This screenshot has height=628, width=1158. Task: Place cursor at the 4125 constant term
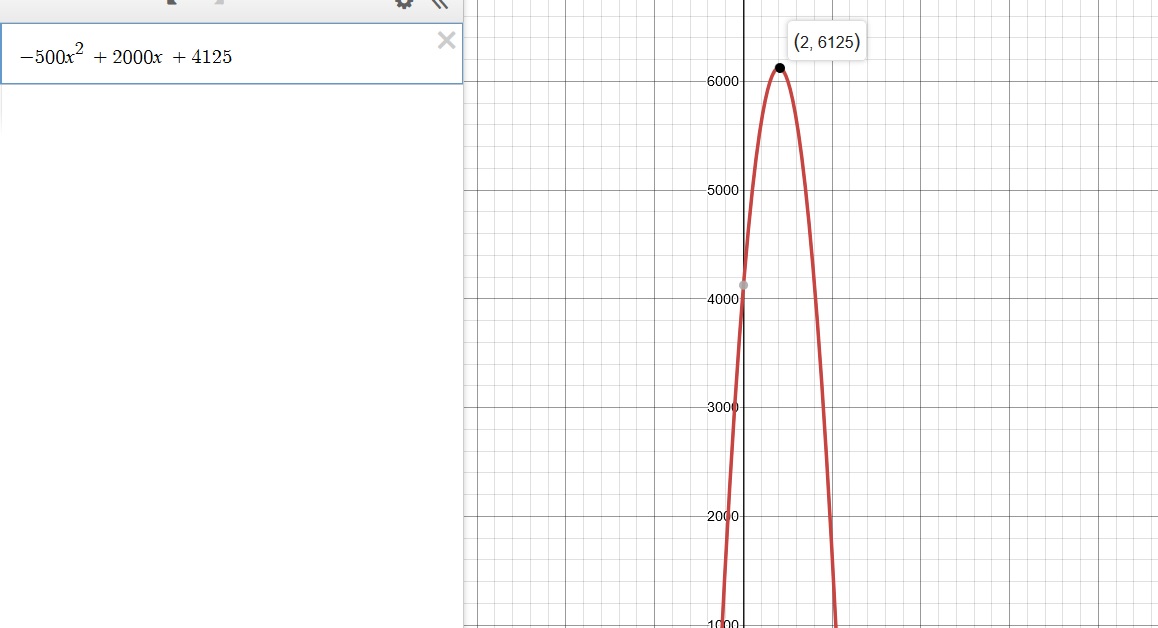pyautogui.click(x=214, y=57)
